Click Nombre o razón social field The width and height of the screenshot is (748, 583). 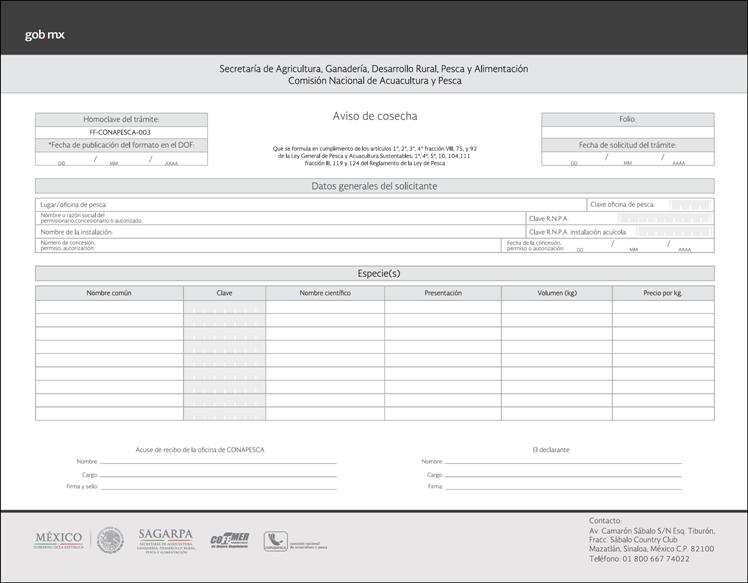coord(280,218)
